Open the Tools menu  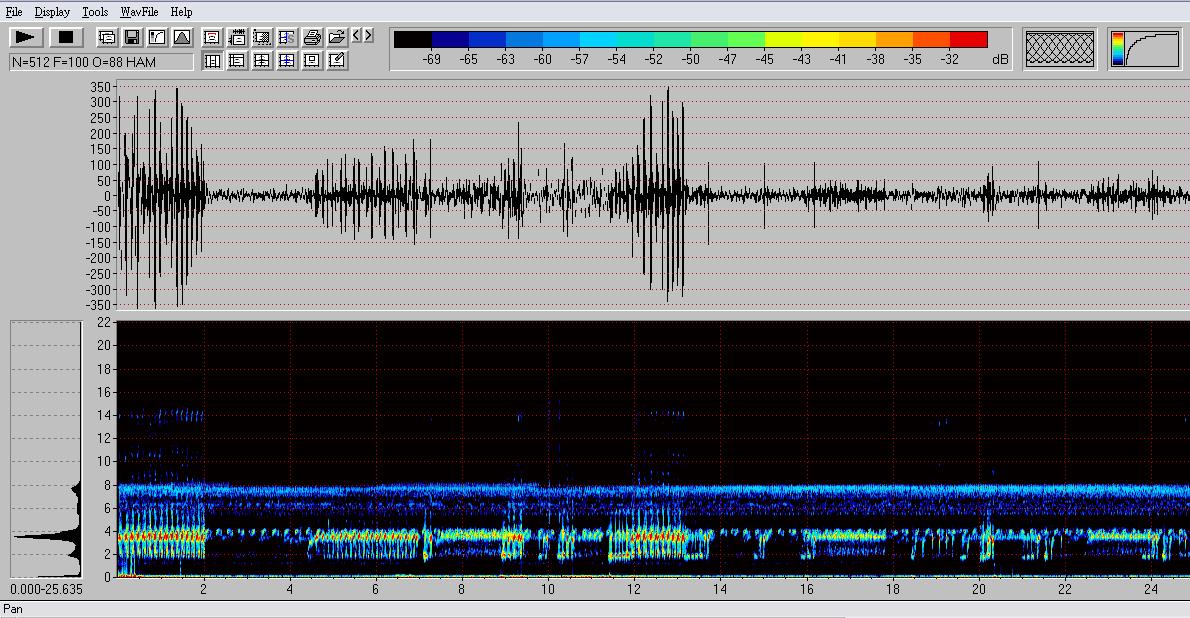coord(95,12)
